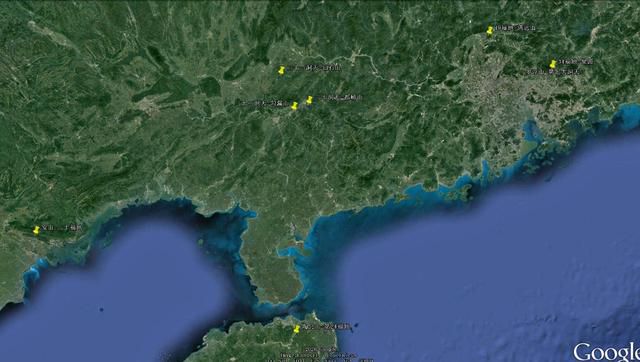
Task: Select the far-west pushpin near the coast
Action: point(36,231)
